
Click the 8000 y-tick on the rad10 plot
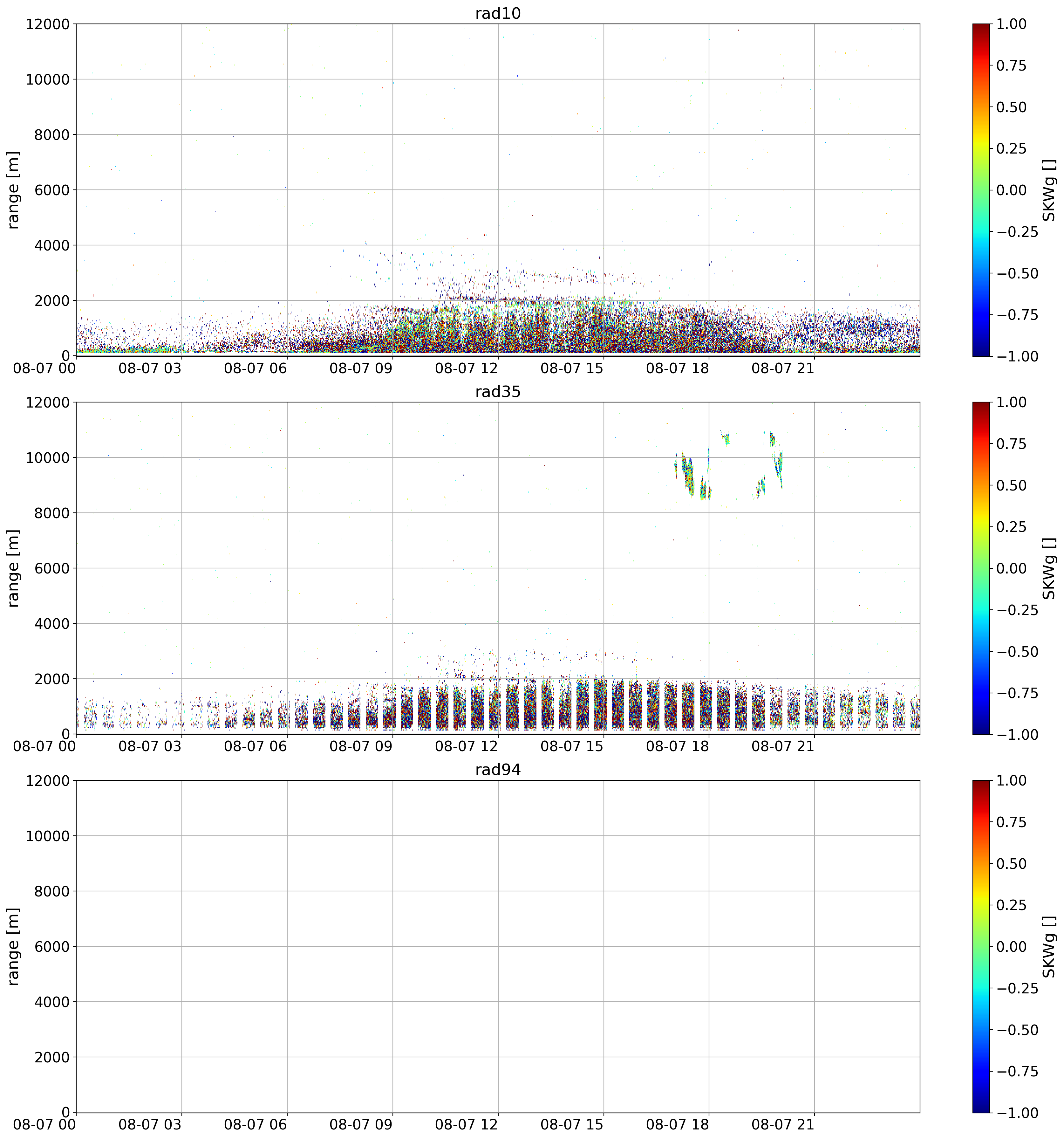tap(51, 135)
